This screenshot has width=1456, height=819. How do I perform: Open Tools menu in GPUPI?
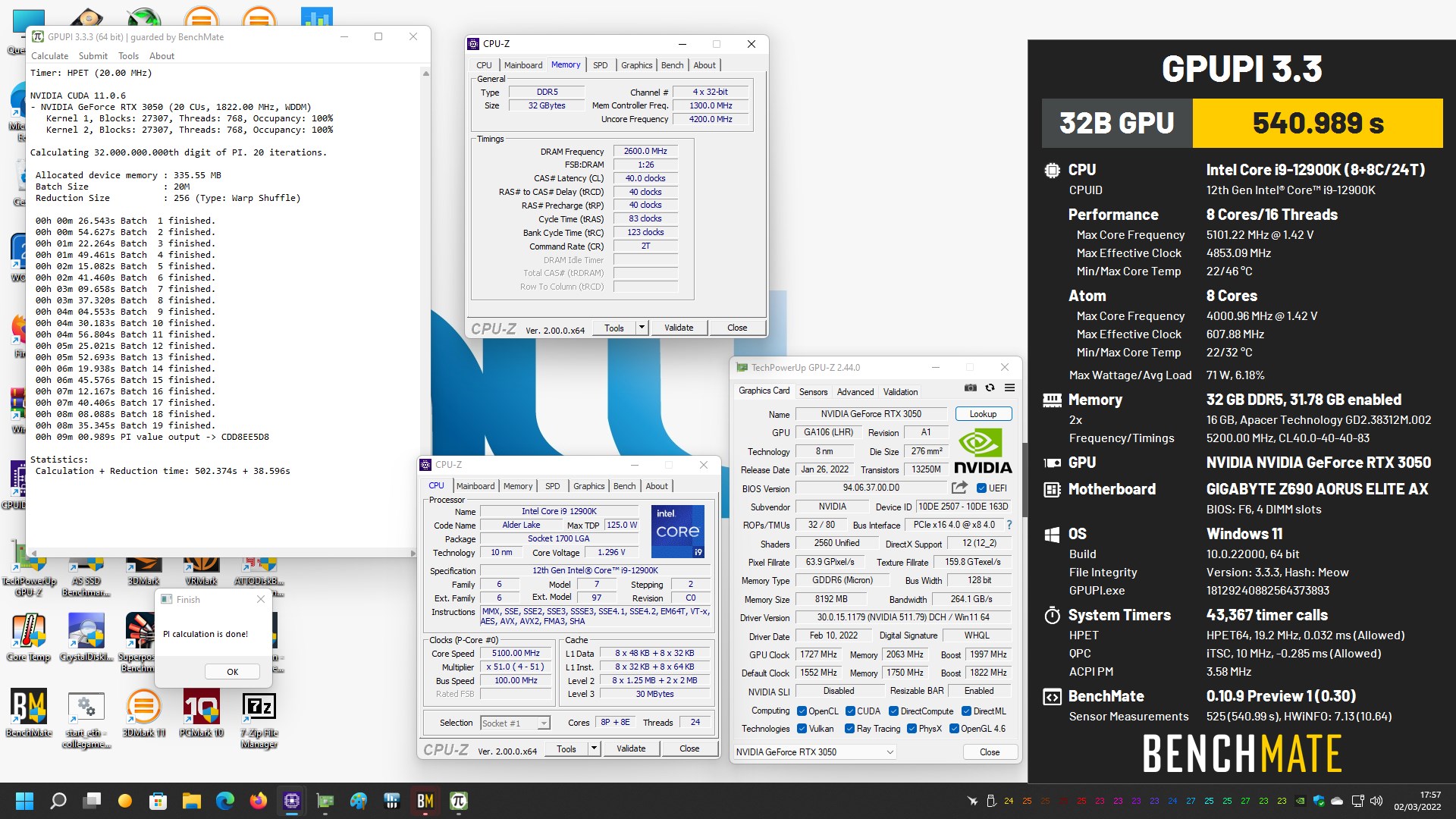[128, 56]
